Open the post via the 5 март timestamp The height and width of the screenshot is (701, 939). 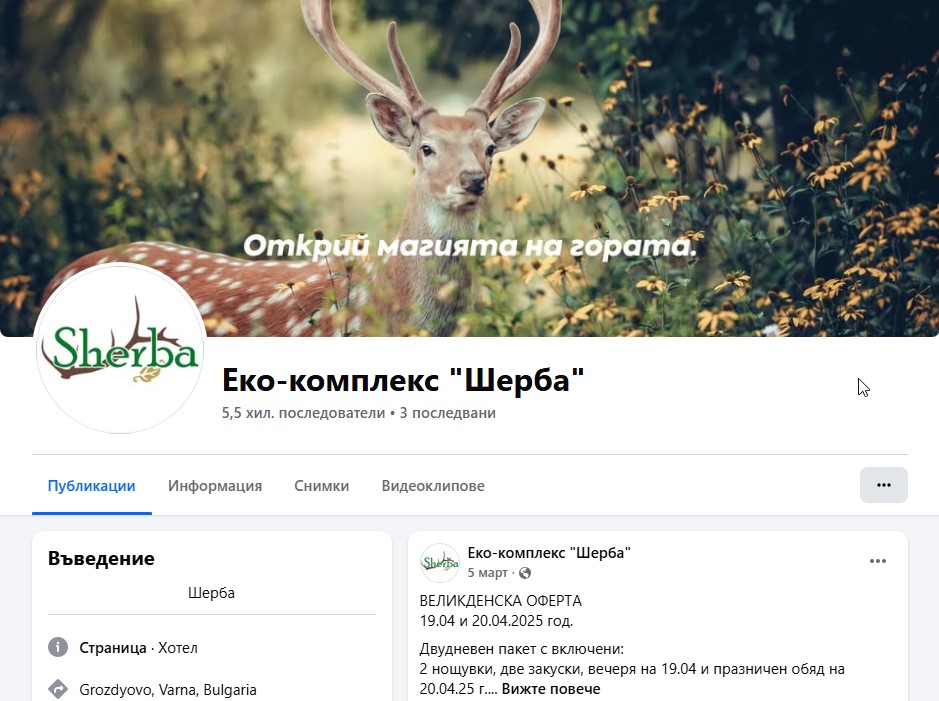tap(487, 573)
